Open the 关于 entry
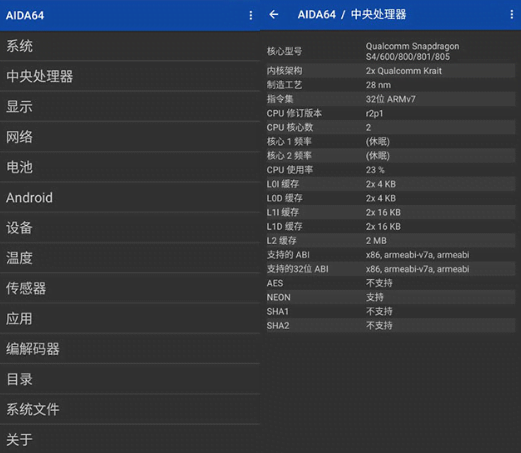Screen dimensions: 521x453 (x=130, y=439)
